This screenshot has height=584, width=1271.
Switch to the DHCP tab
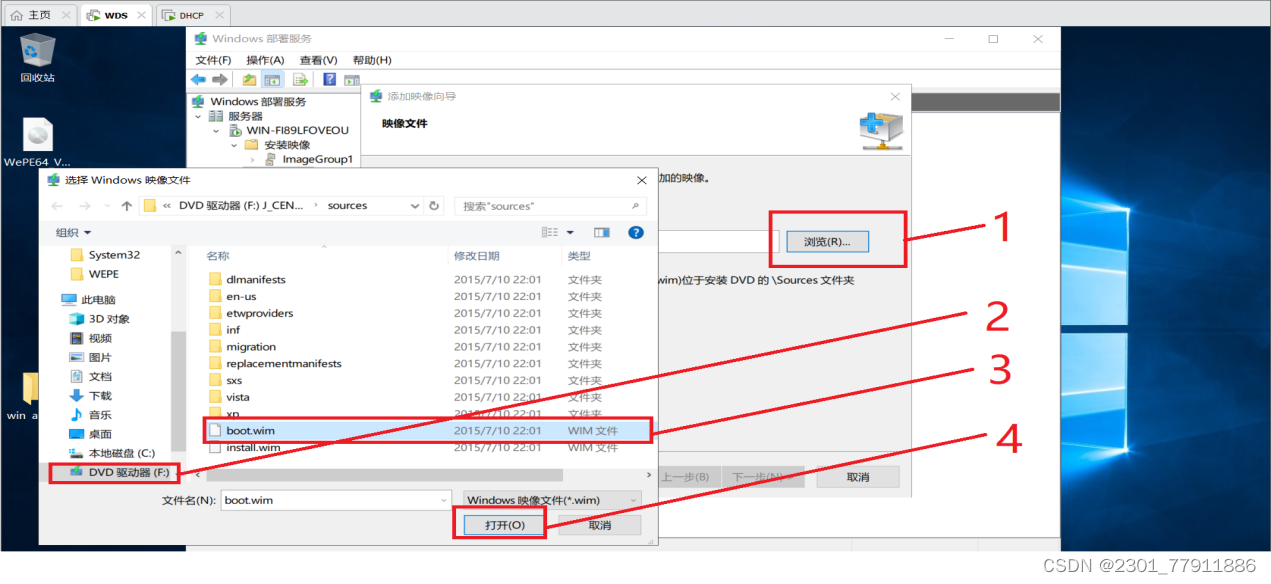pos(192,15)
